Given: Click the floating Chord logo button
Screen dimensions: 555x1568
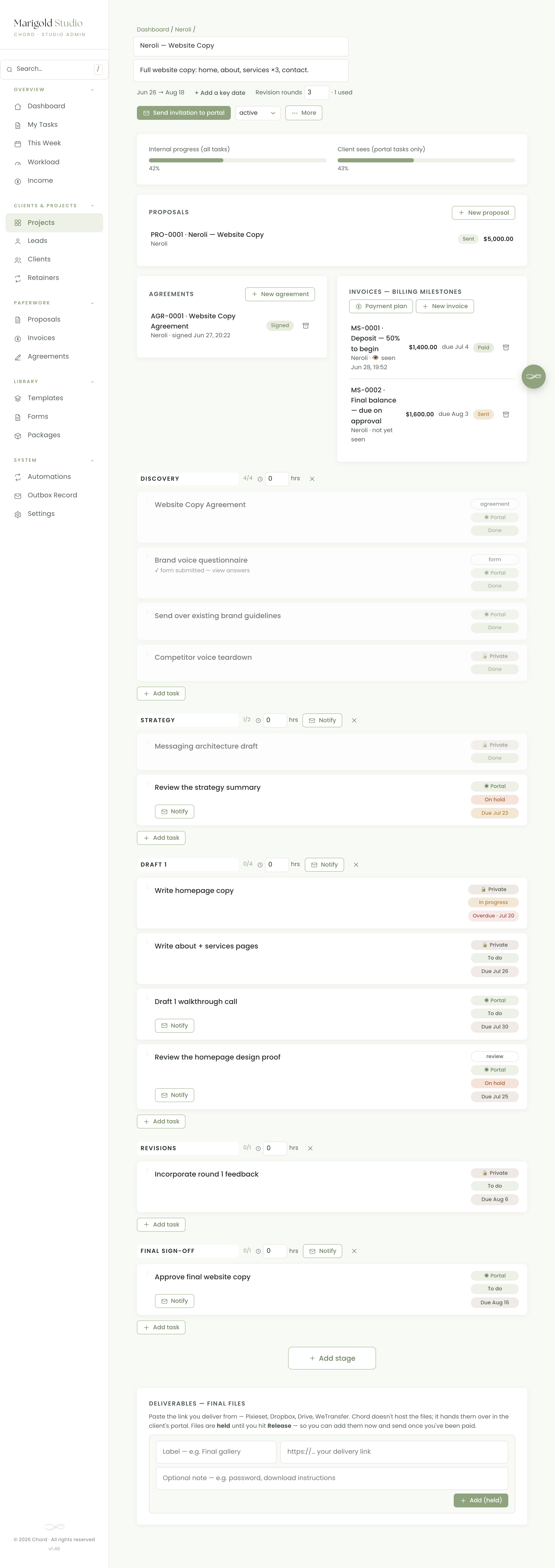Looking at the screenshot, I should [534, 376].
